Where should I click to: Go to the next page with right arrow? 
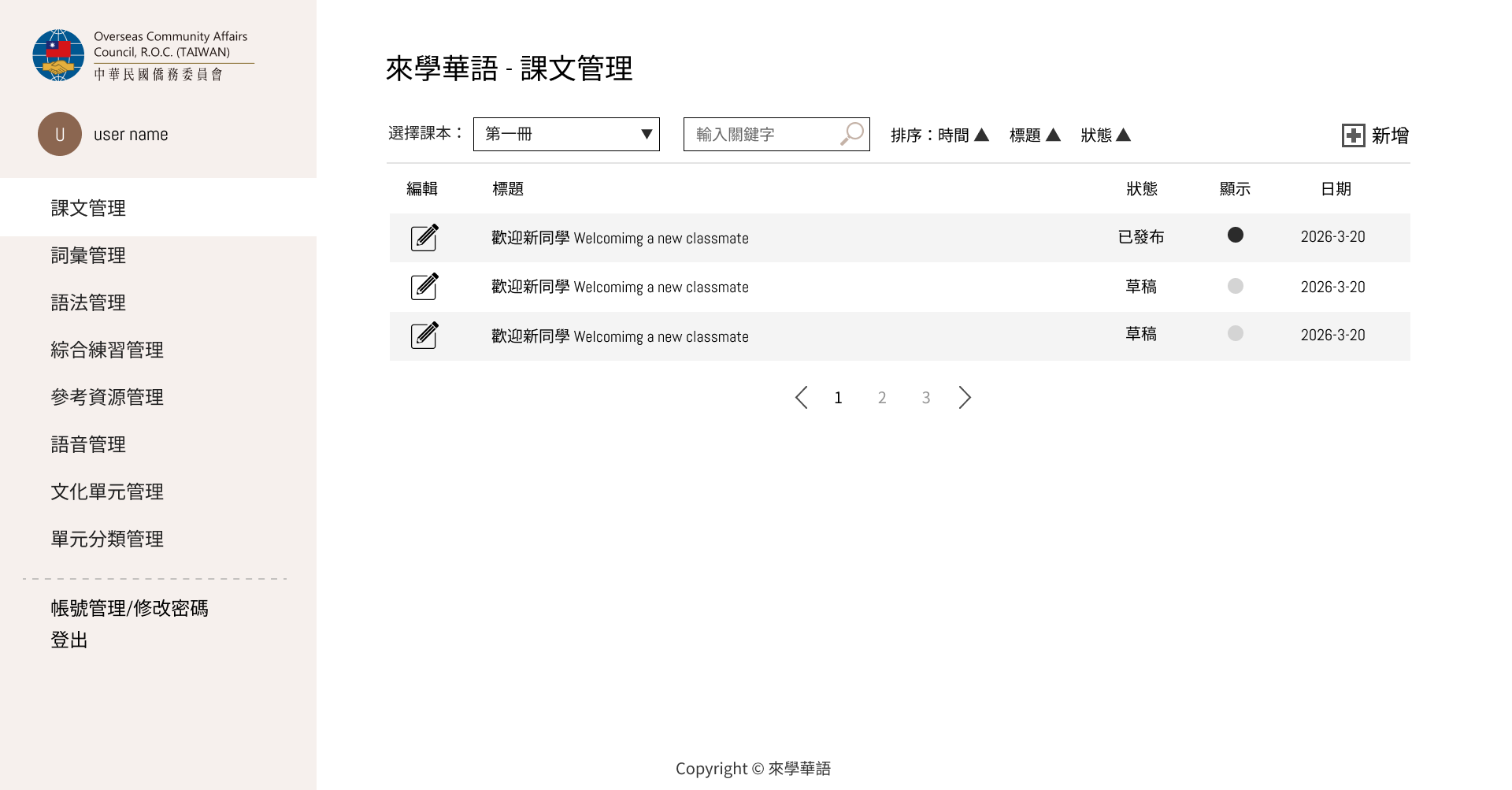[965, 397]
